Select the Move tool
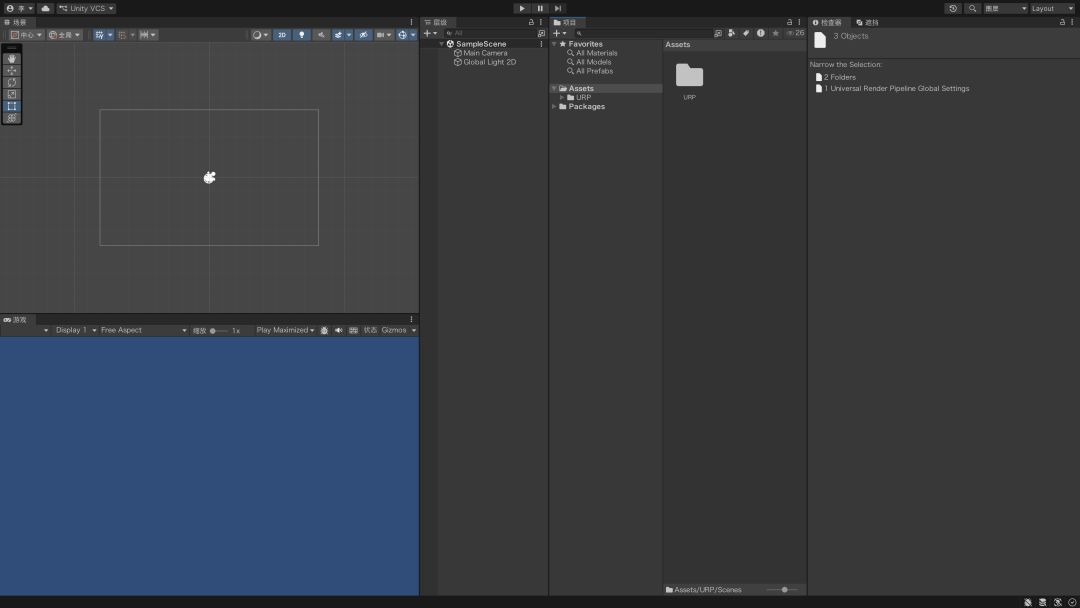Image resolution: width=1080 pixels, height=608 pixels. (12, 70)
